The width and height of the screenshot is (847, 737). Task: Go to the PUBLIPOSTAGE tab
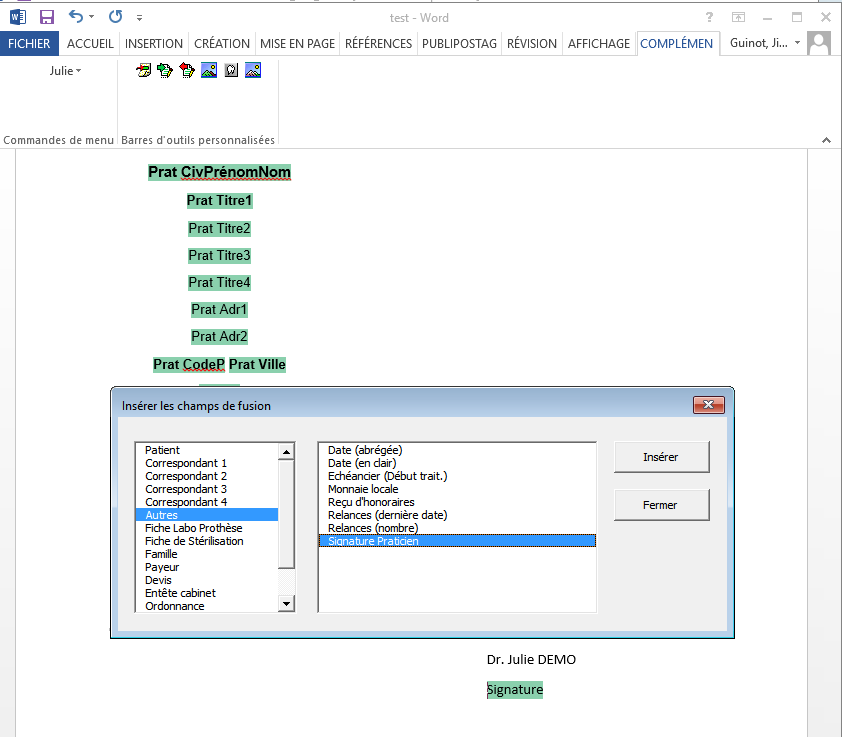click(x=459, y=44)
